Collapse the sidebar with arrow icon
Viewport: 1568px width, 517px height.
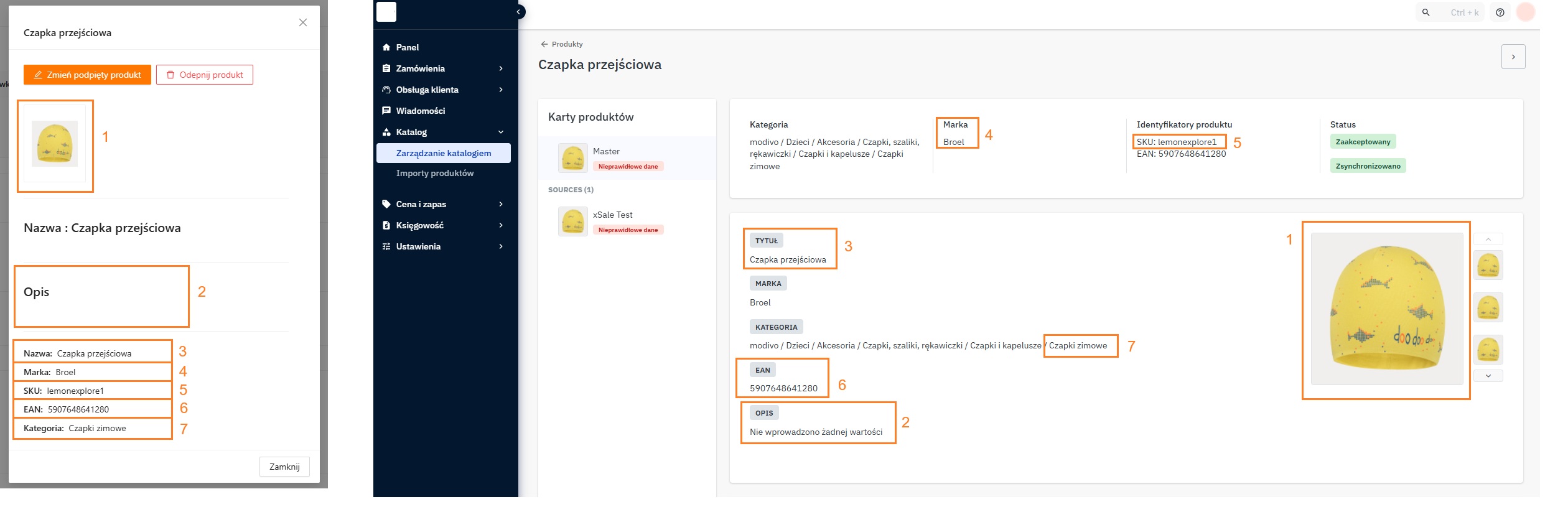click(x=518, y=12)
